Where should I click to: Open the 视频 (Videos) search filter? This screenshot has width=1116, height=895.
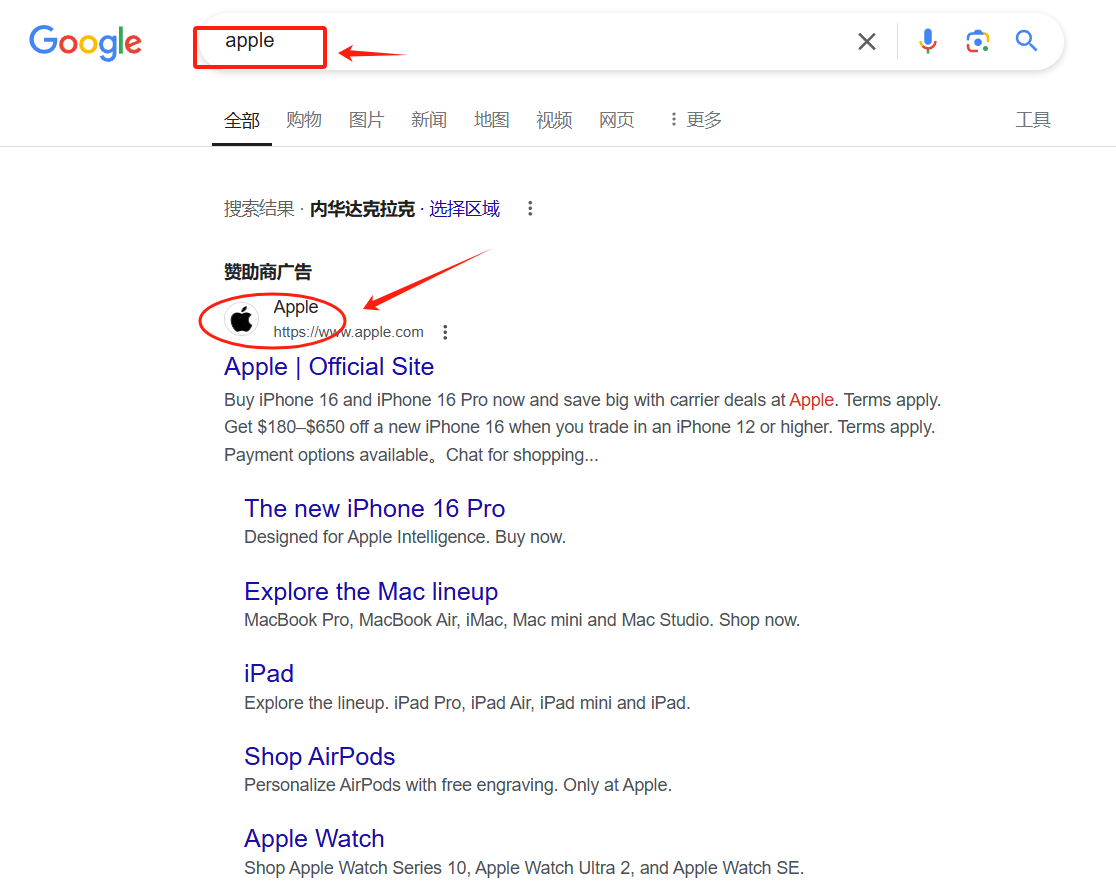click(x=554, y=119)
